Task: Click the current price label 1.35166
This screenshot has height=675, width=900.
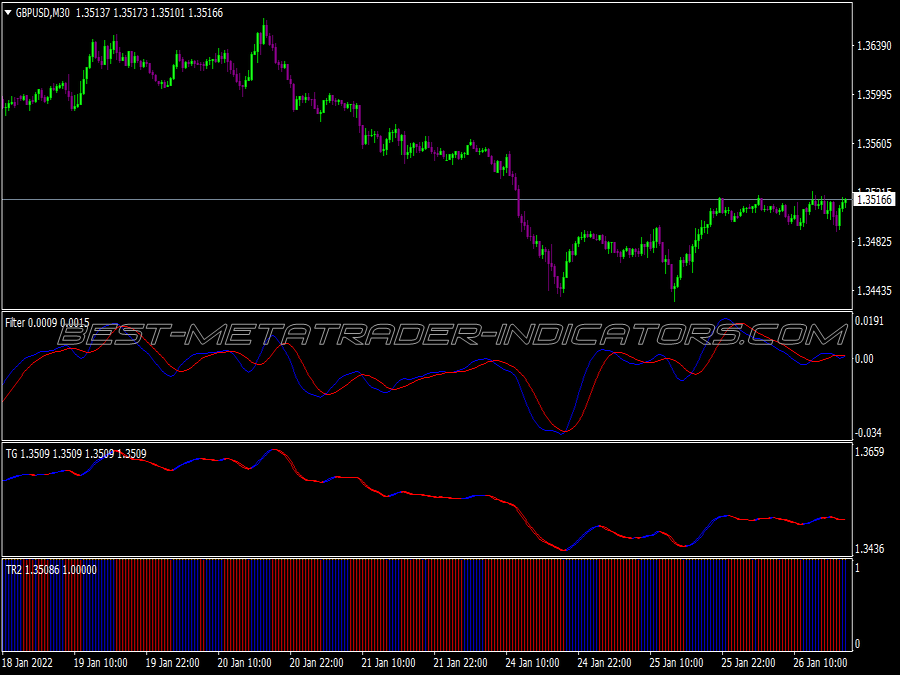Action: (874, 200)
